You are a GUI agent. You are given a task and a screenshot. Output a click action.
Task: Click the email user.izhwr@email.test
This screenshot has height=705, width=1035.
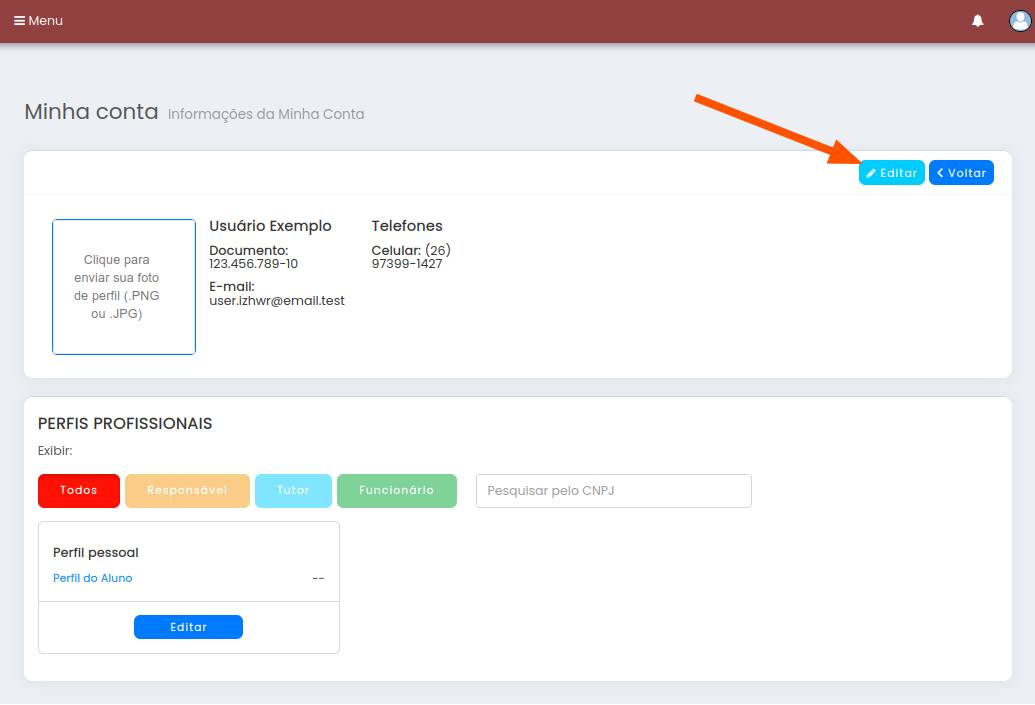point(277,300)
